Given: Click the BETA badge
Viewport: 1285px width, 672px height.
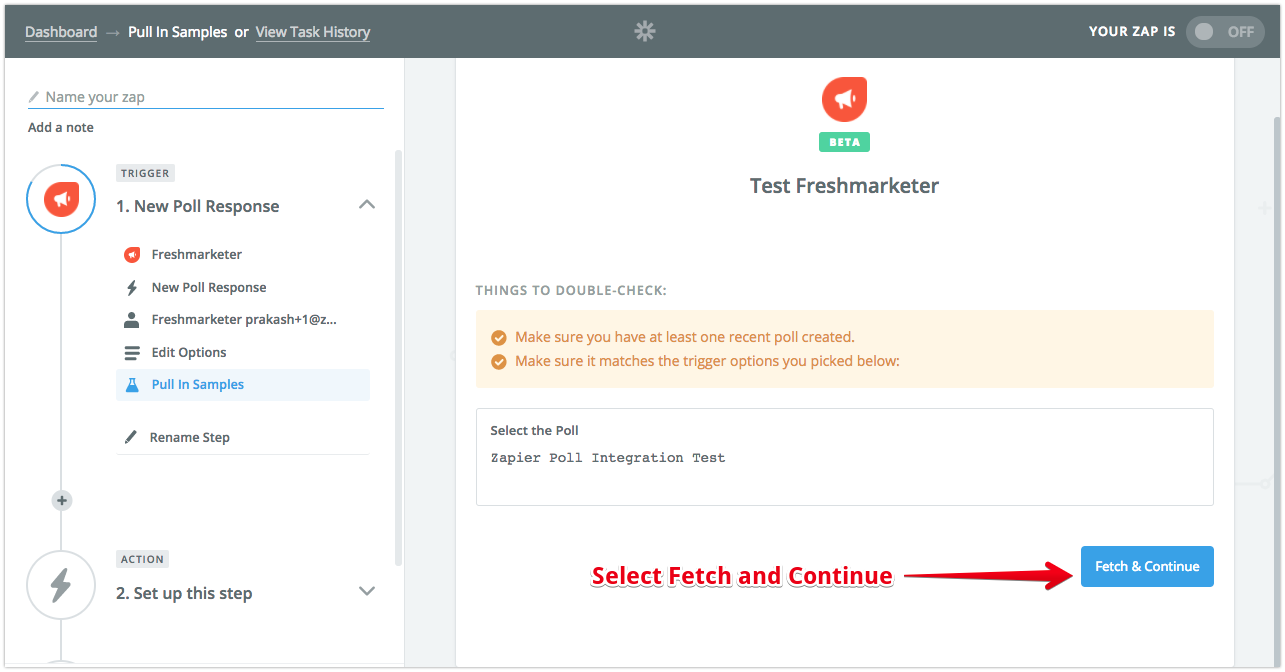Looking at the screenshot, I should [x=844, y=142].
